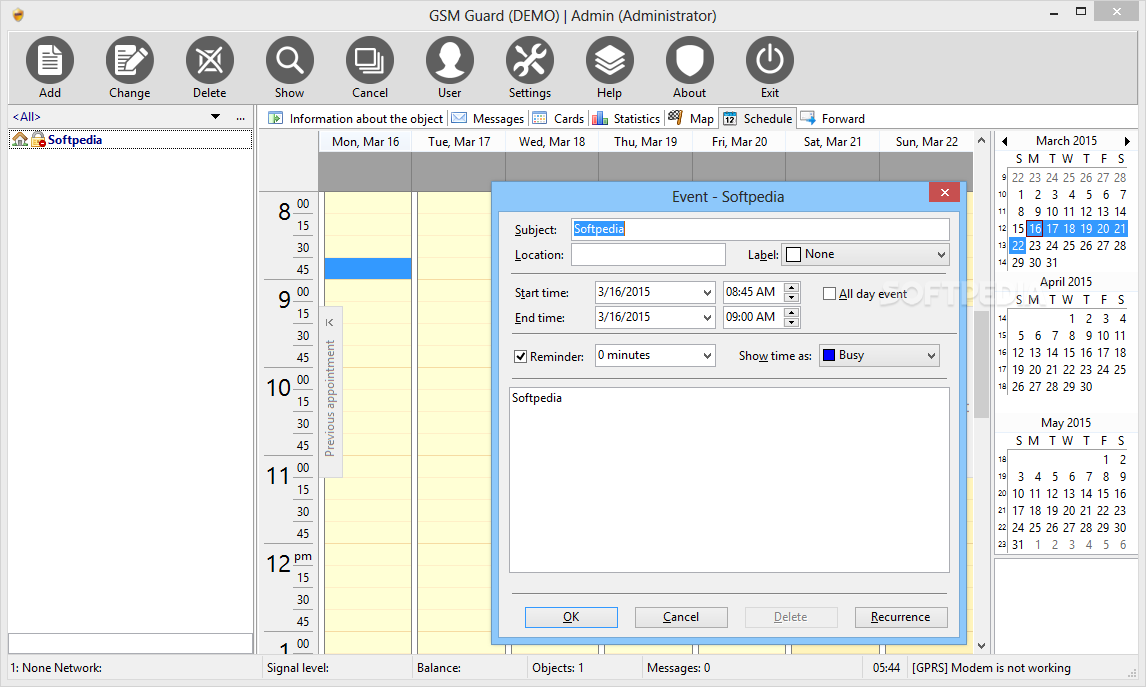Switch to the Messages tab

pos(488,118)
